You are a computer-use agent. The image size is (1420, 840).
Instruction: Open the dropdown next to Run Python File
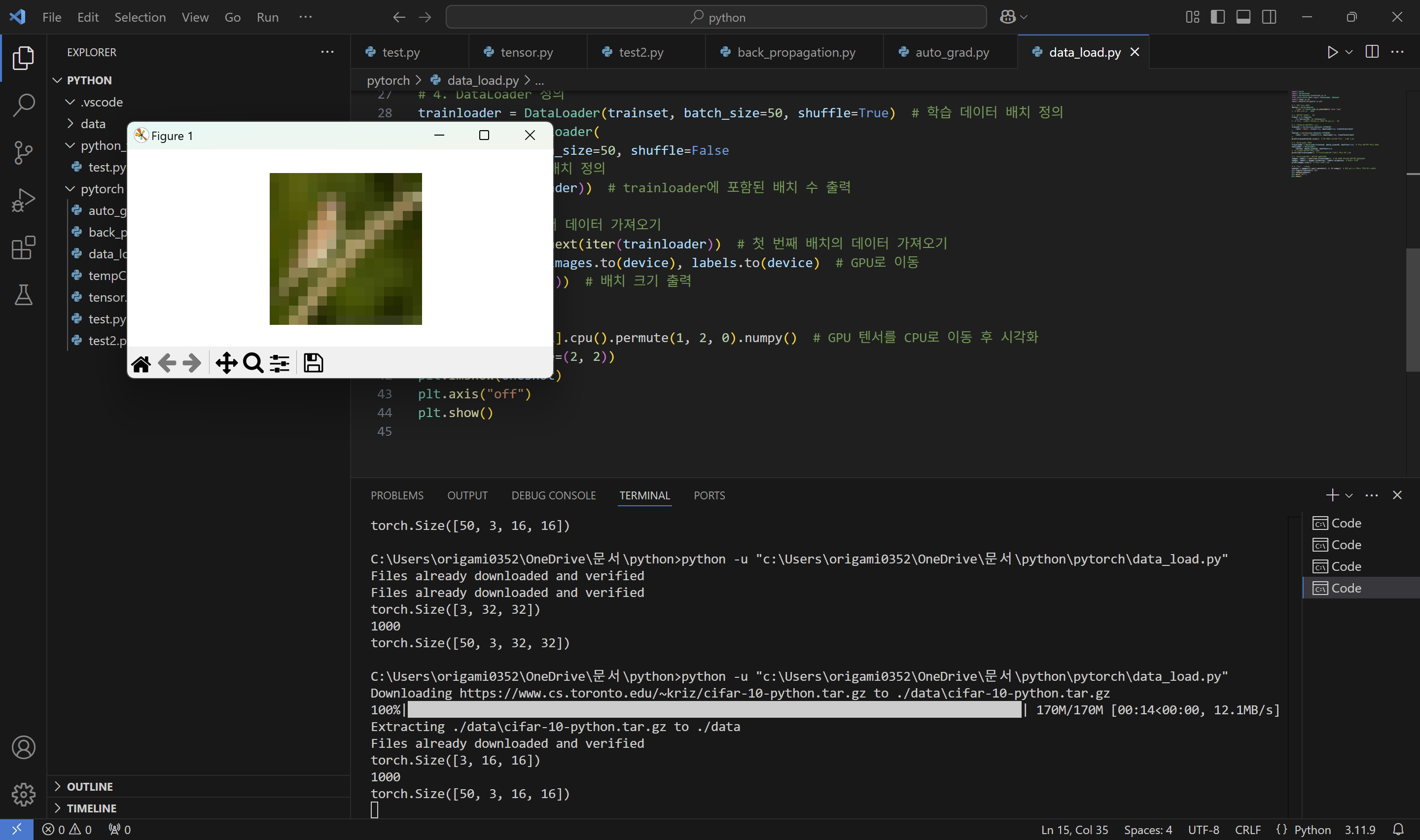pos(1349,52)
